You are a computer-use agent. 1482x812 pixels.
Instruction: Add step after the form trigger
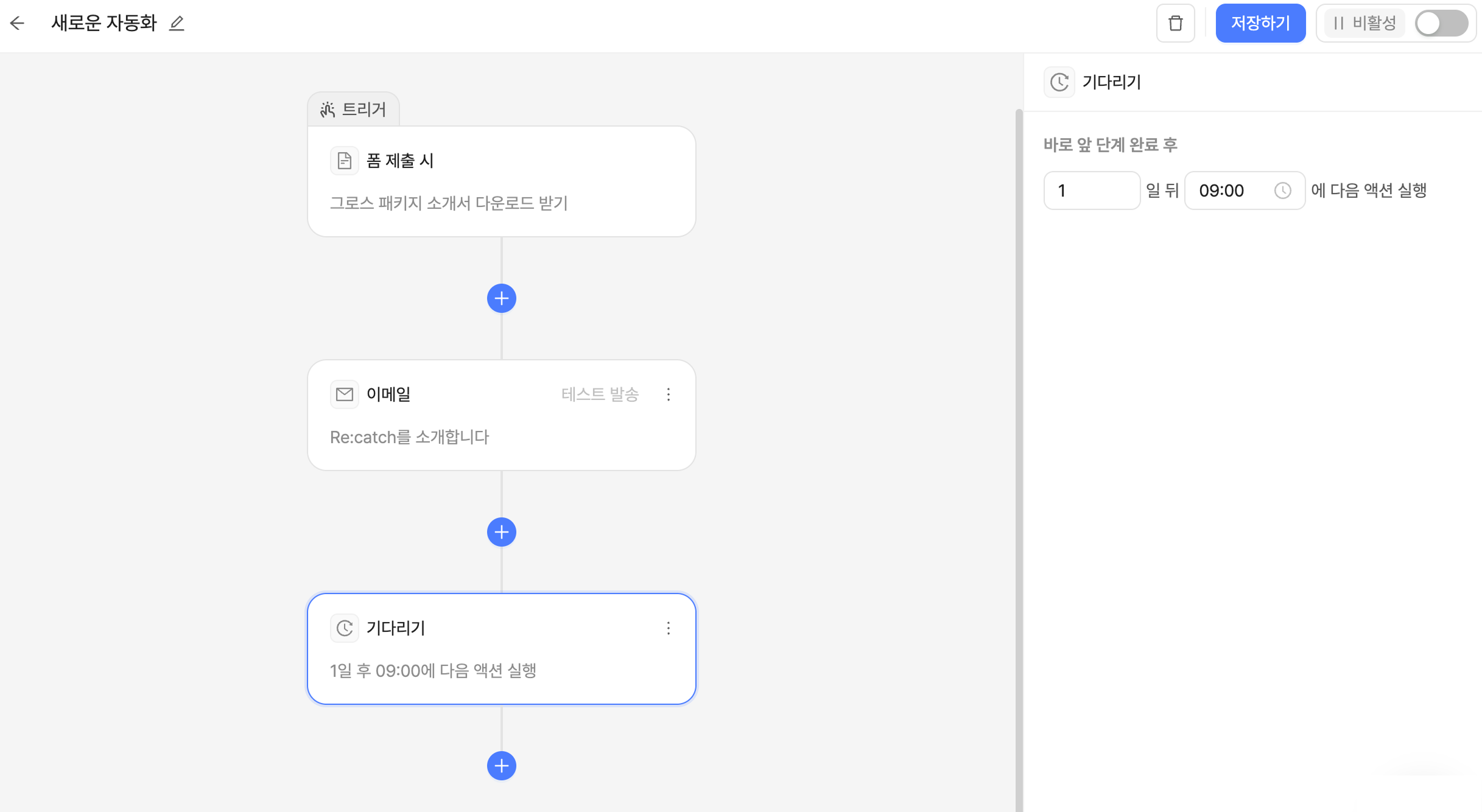point(501,298)
